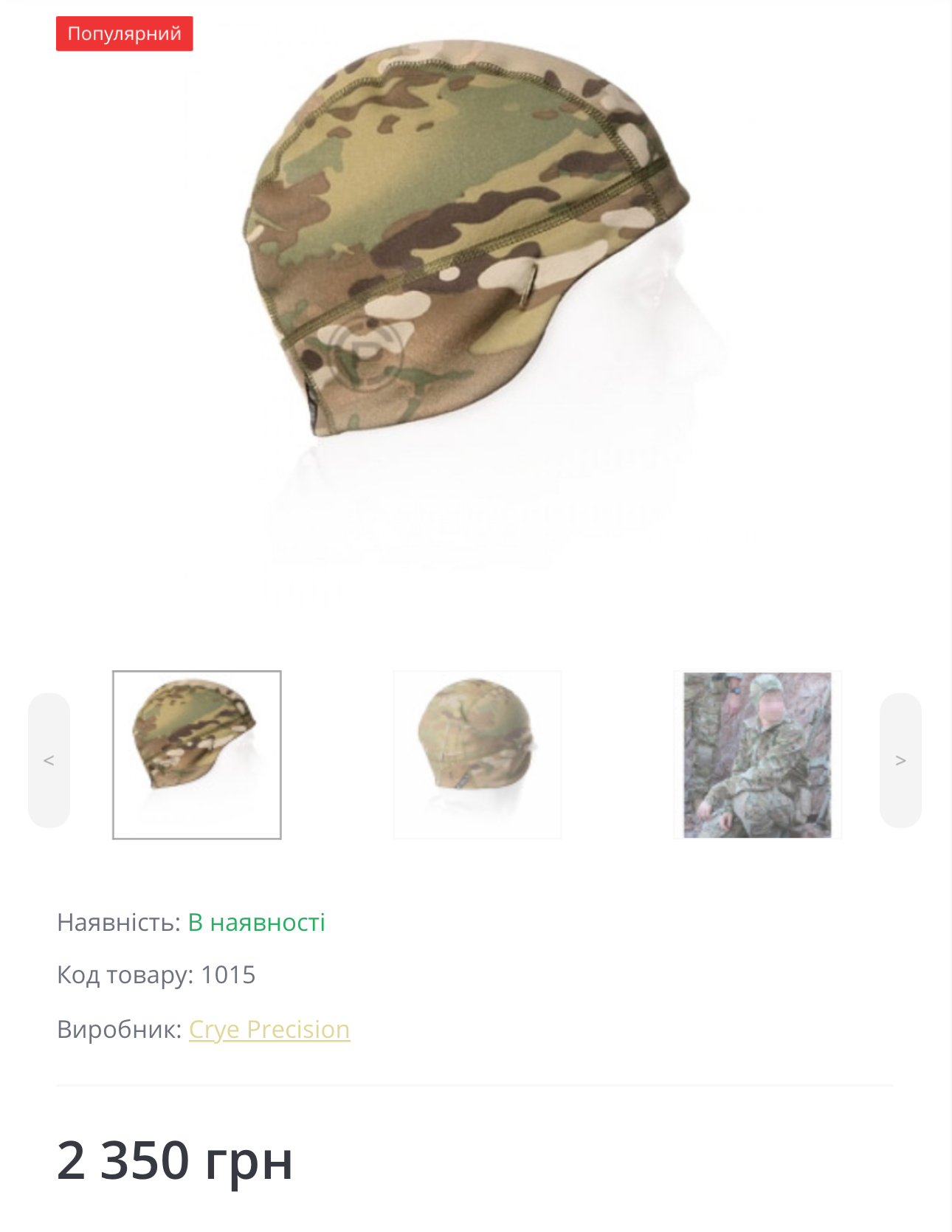This screenshot has height=1232, width=952.
Task: Select the side-view cap thumbnail
Action: [x=197, y=754]
